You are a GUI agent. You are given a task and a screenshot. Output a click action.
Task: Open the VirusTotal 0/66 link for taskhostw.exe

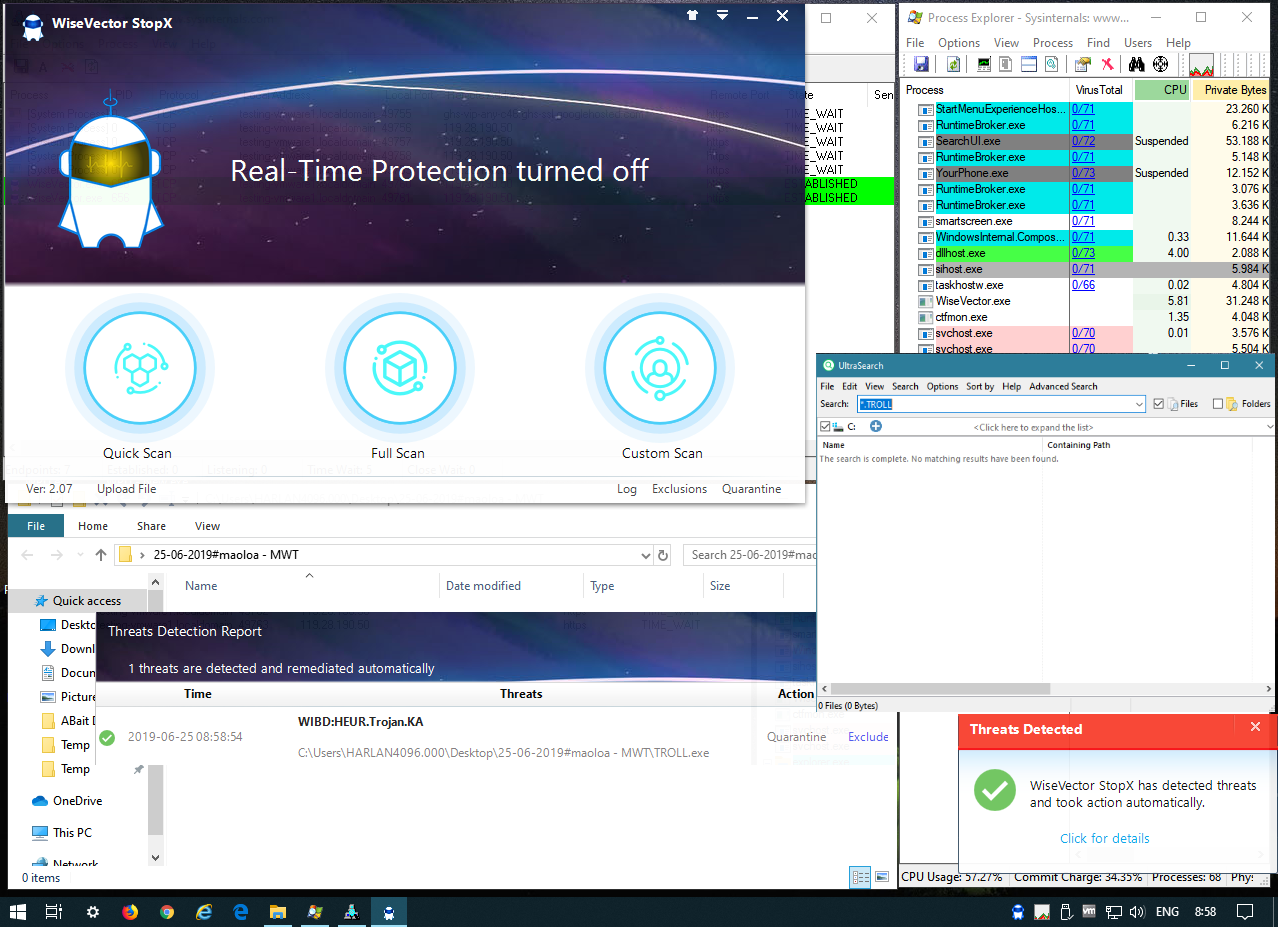point(1083,285)
